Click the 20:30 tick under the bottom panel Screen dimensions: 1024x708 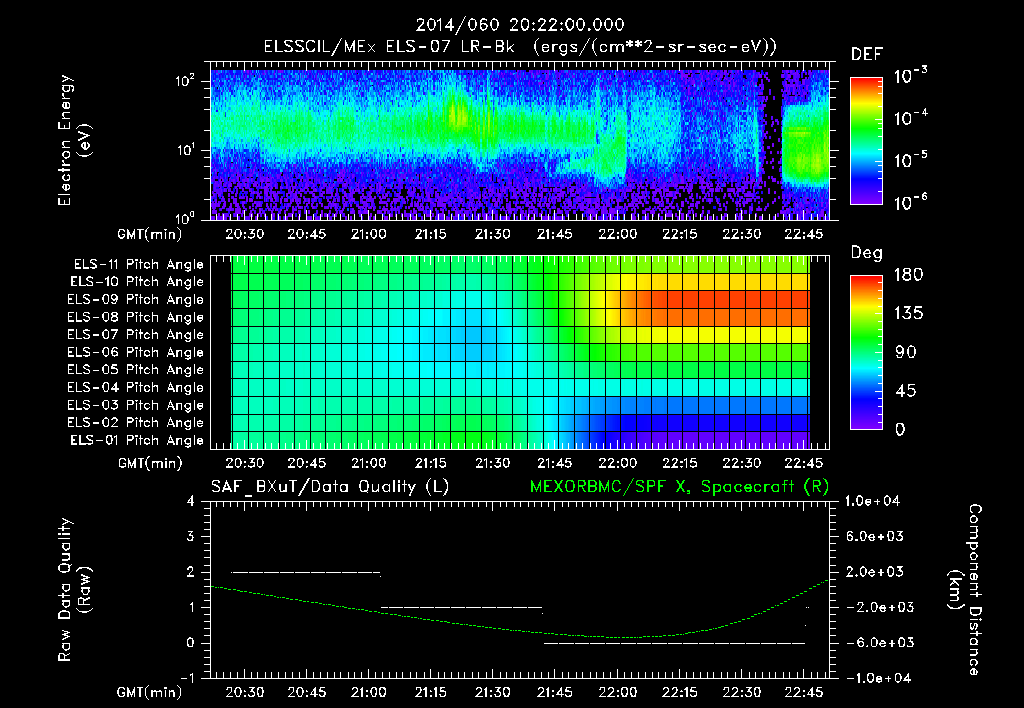(244, 692)
